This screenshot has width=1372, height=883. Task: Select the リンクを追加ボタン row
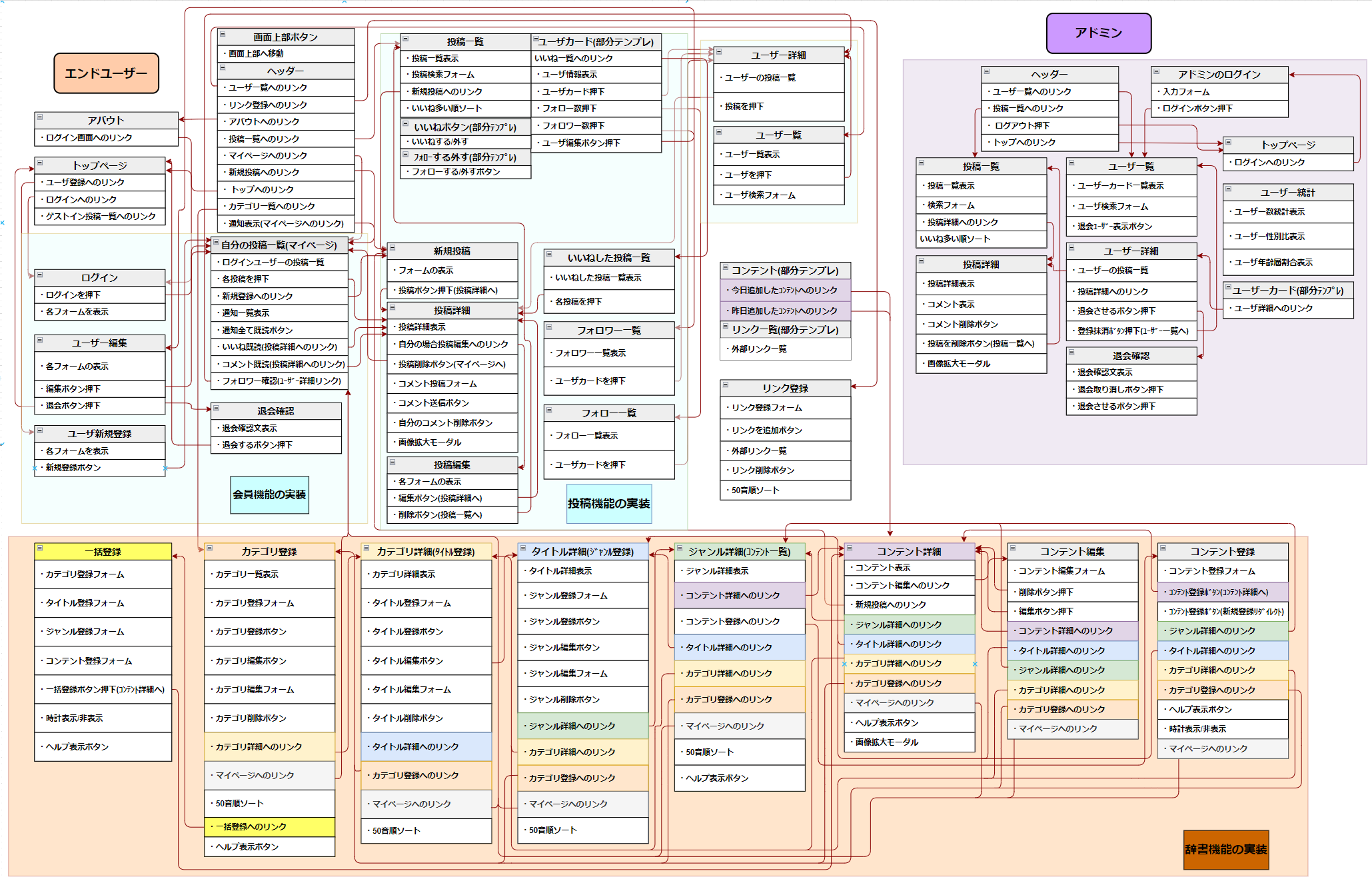pyautogui.click(x=785, y=431)
